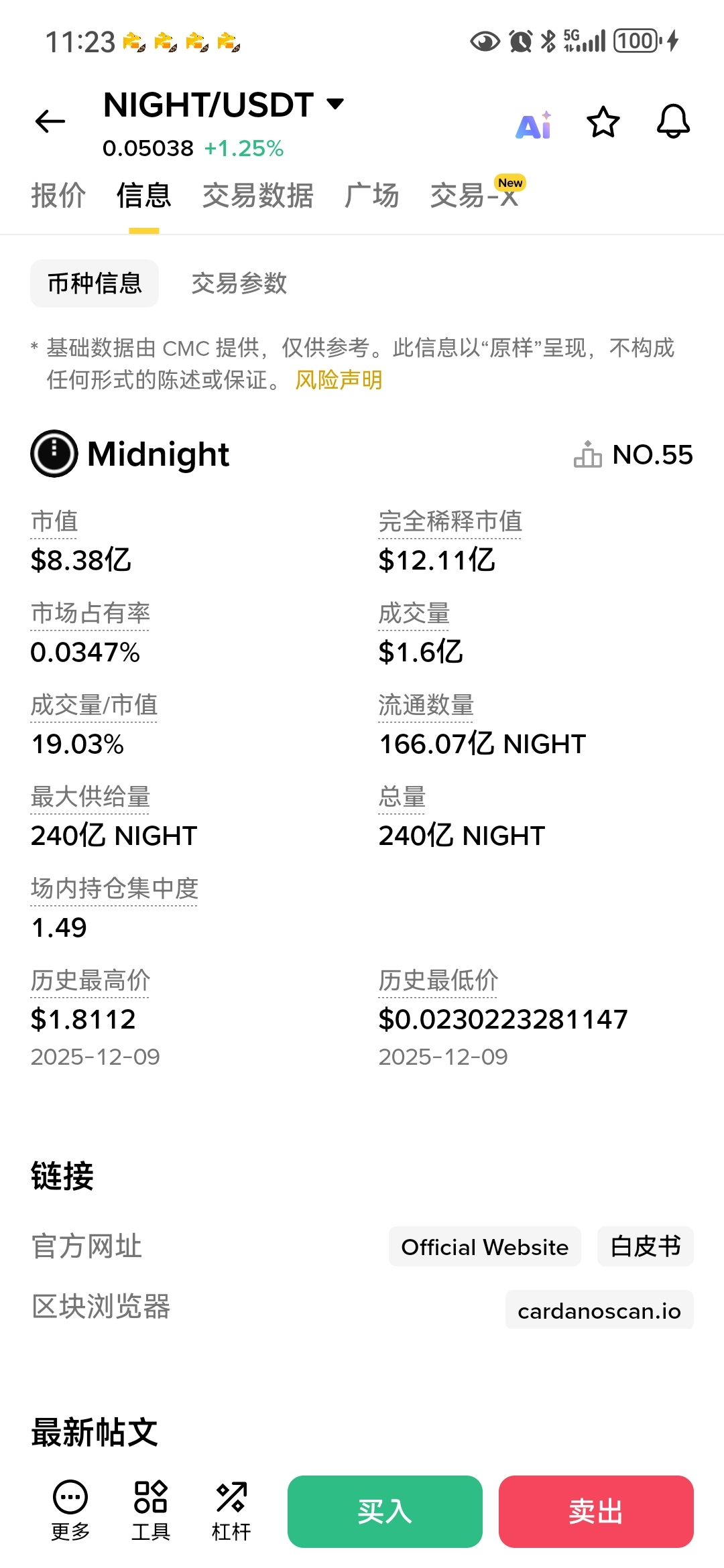Tap the Midnight coin logo icon
Viewport: 724px width, 1568px height.
(x=54, y=454)
